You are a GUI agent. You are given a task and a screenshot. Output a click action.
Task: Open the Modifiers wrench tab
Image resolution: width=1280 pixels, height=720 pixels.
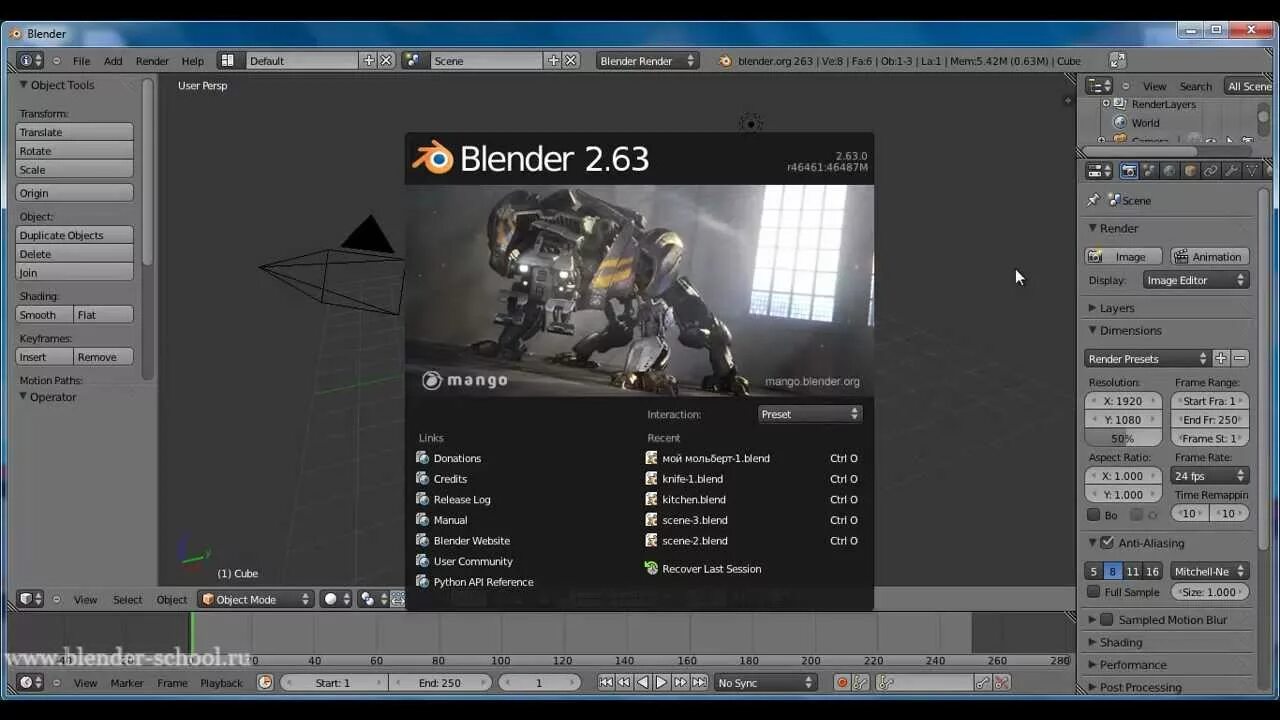pos(1231,171)
